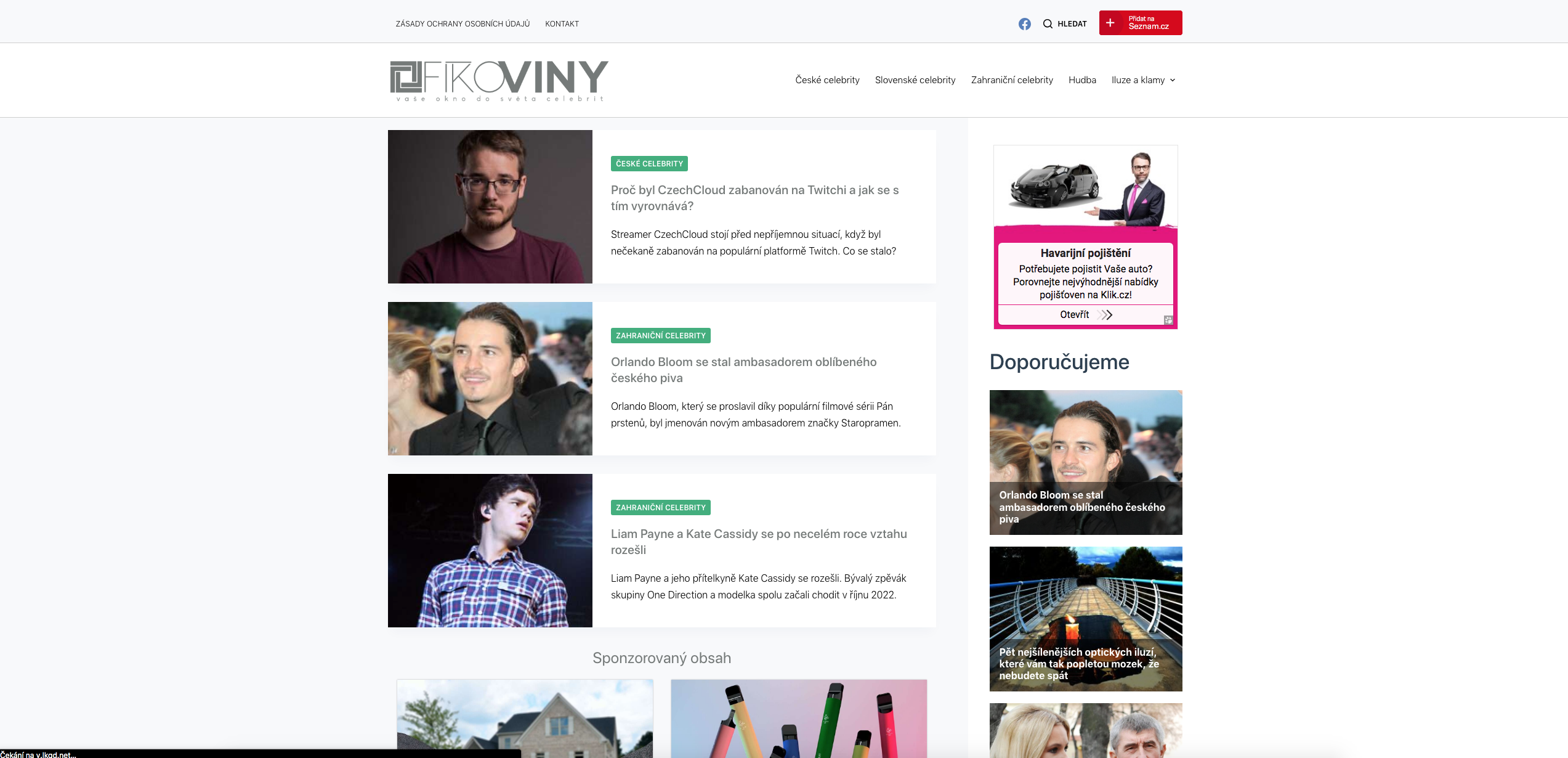Click Otevřít in the insurance ad
This screenshot has height=758, width=1568.
(1074, 315)
